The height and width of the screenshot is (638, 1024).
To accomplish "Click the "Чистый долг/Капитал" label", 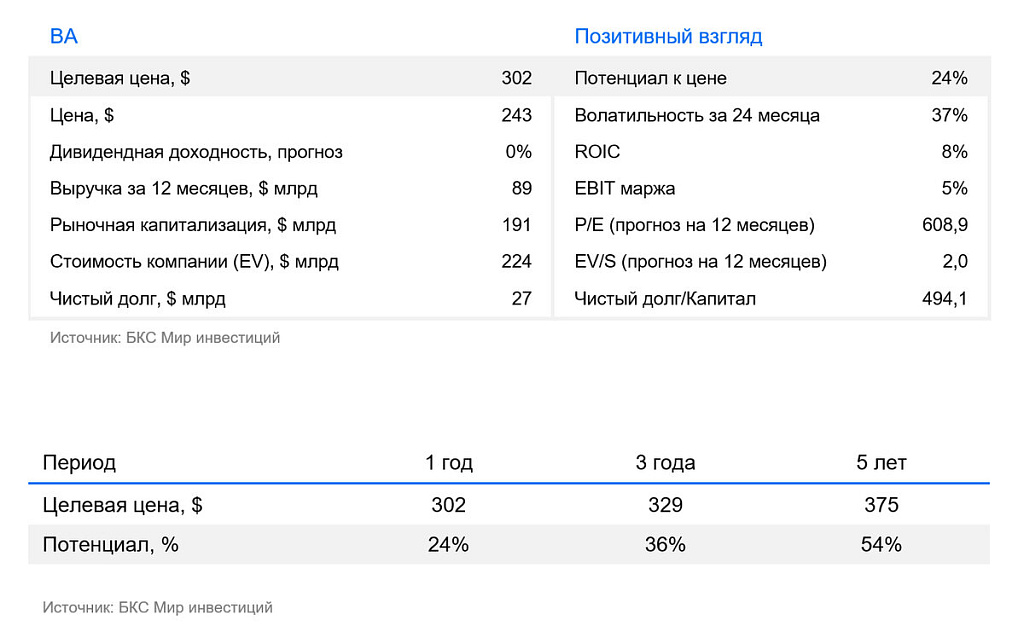I will [x=665, y=298].
